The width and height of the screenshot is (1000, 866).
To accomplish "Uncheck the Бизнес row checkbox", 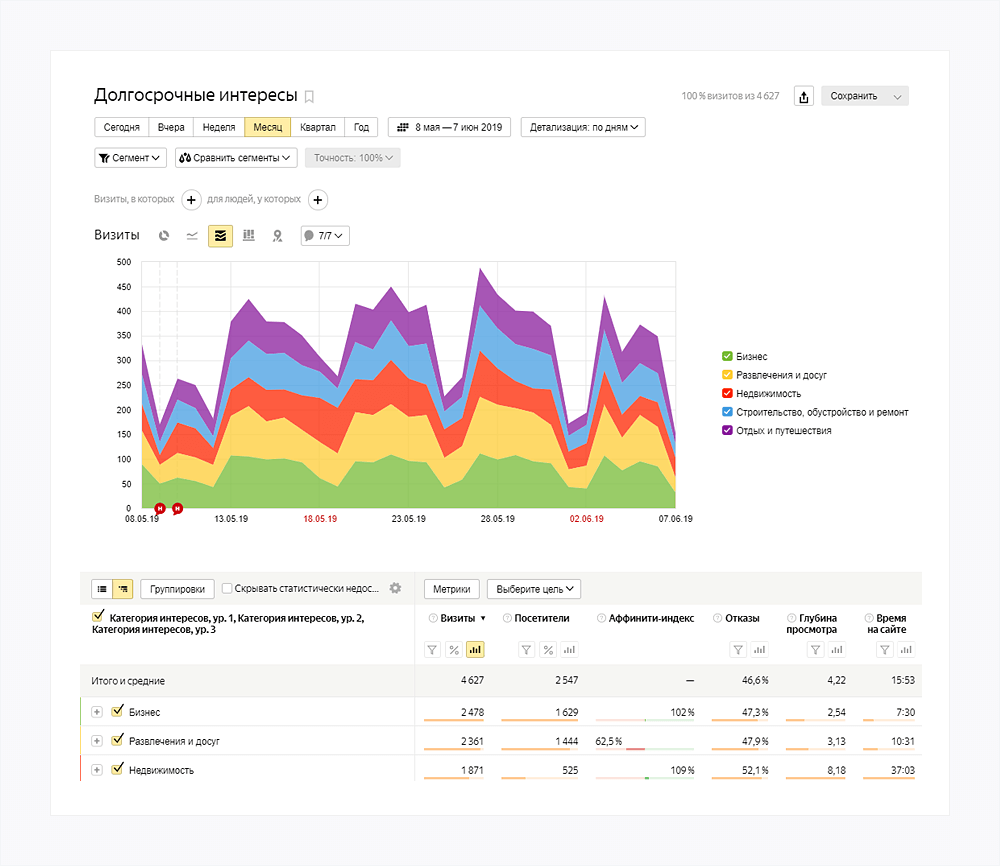I will [117, 712].
